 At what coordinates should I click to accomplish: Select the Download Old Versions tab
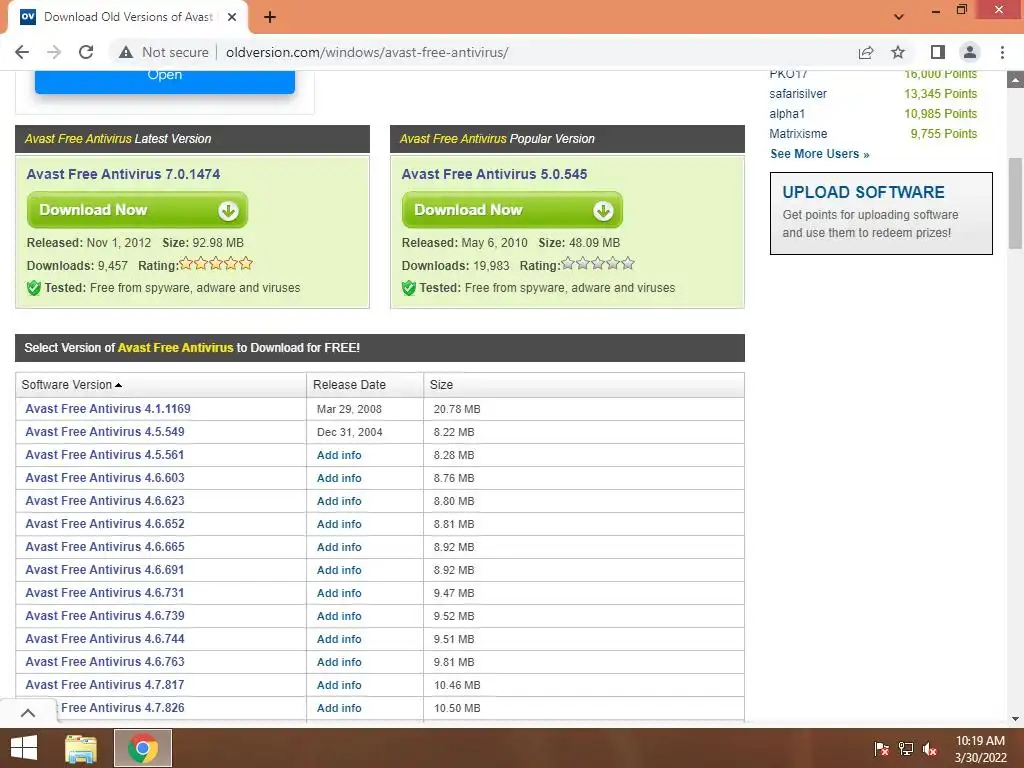pos(127,17)
